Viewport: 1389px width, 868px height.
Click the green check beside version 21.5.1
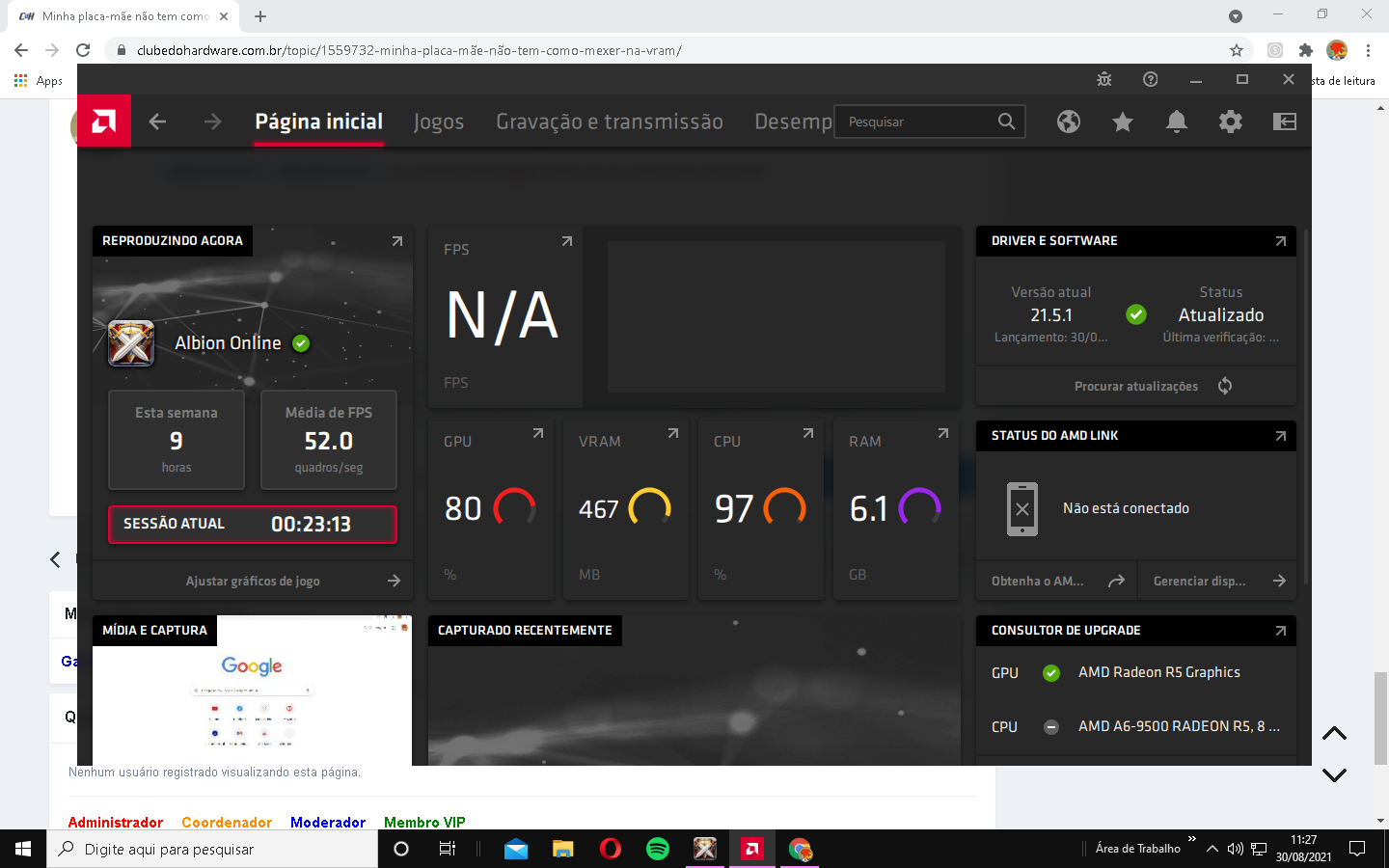point(1136,314)
